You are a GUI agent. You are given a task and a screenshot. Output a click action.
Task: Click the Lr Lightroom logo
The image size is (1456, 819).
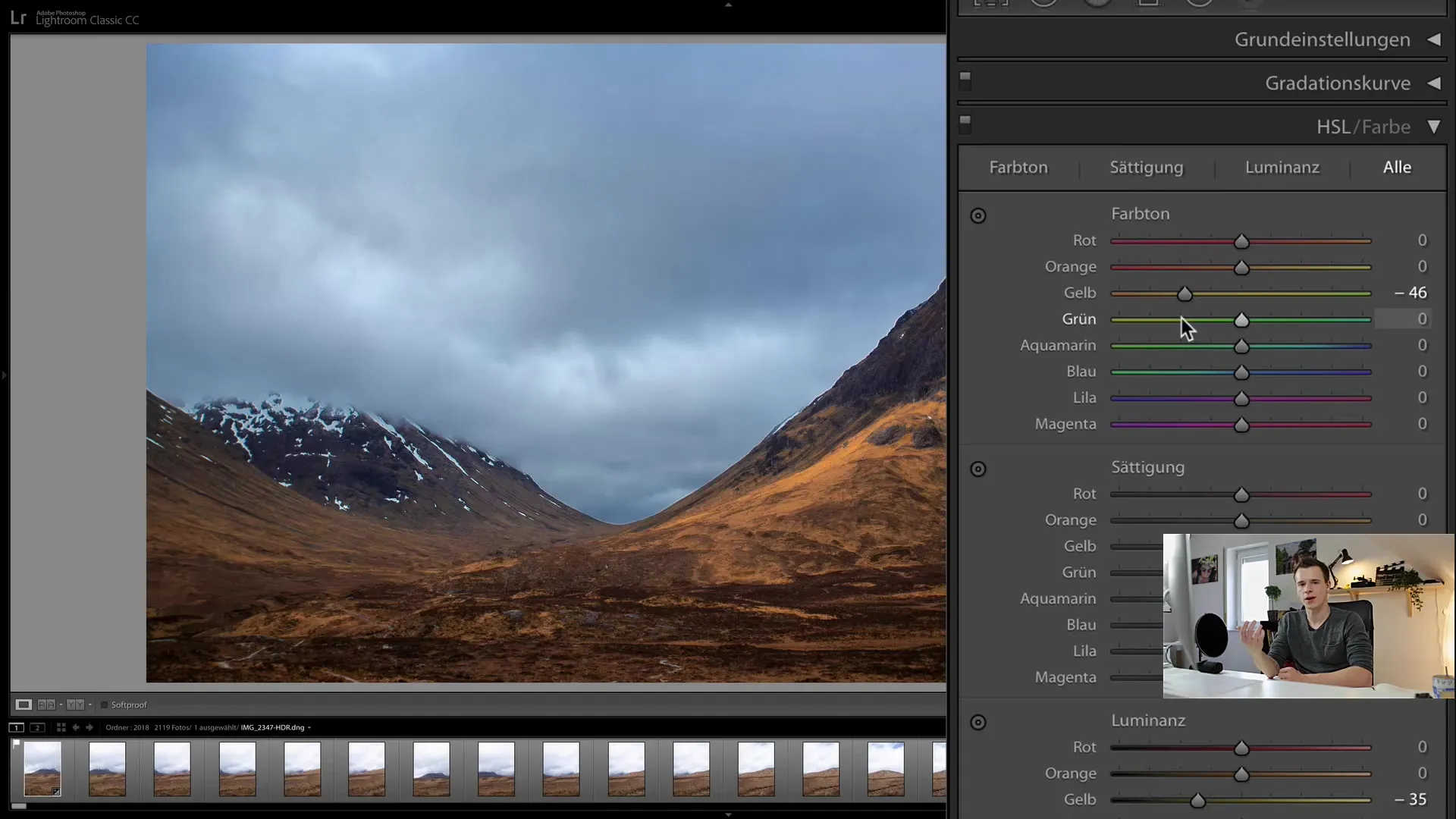point(18,17)
